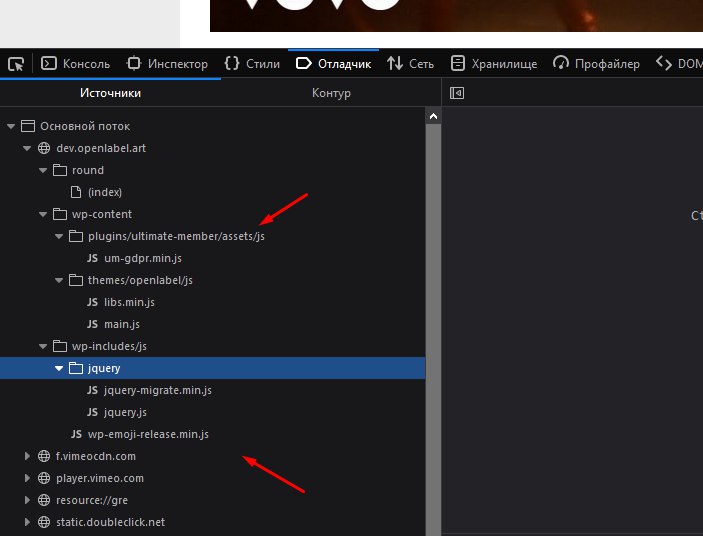The width and height of the screenshot is (703, 536).
Task: Expand the resource://gre node
Action: click(x=27, y=500)
